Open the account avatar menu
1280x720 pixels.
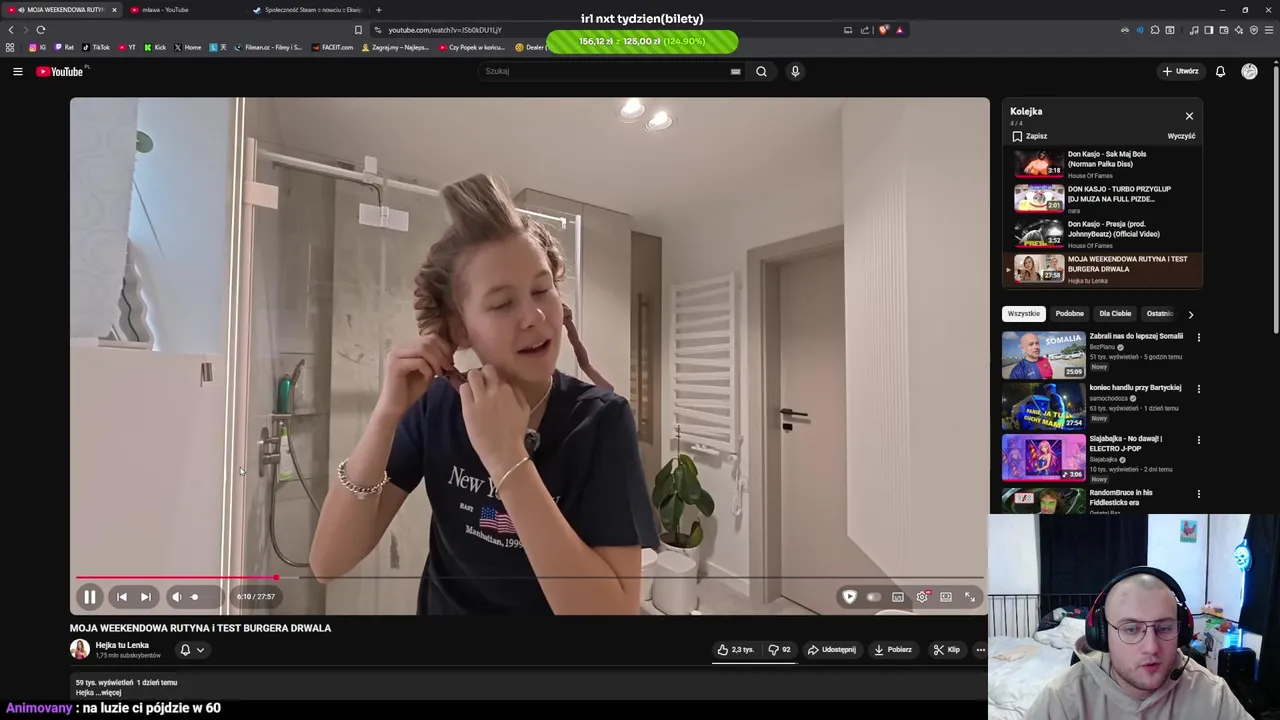[x=1249, y=71]
